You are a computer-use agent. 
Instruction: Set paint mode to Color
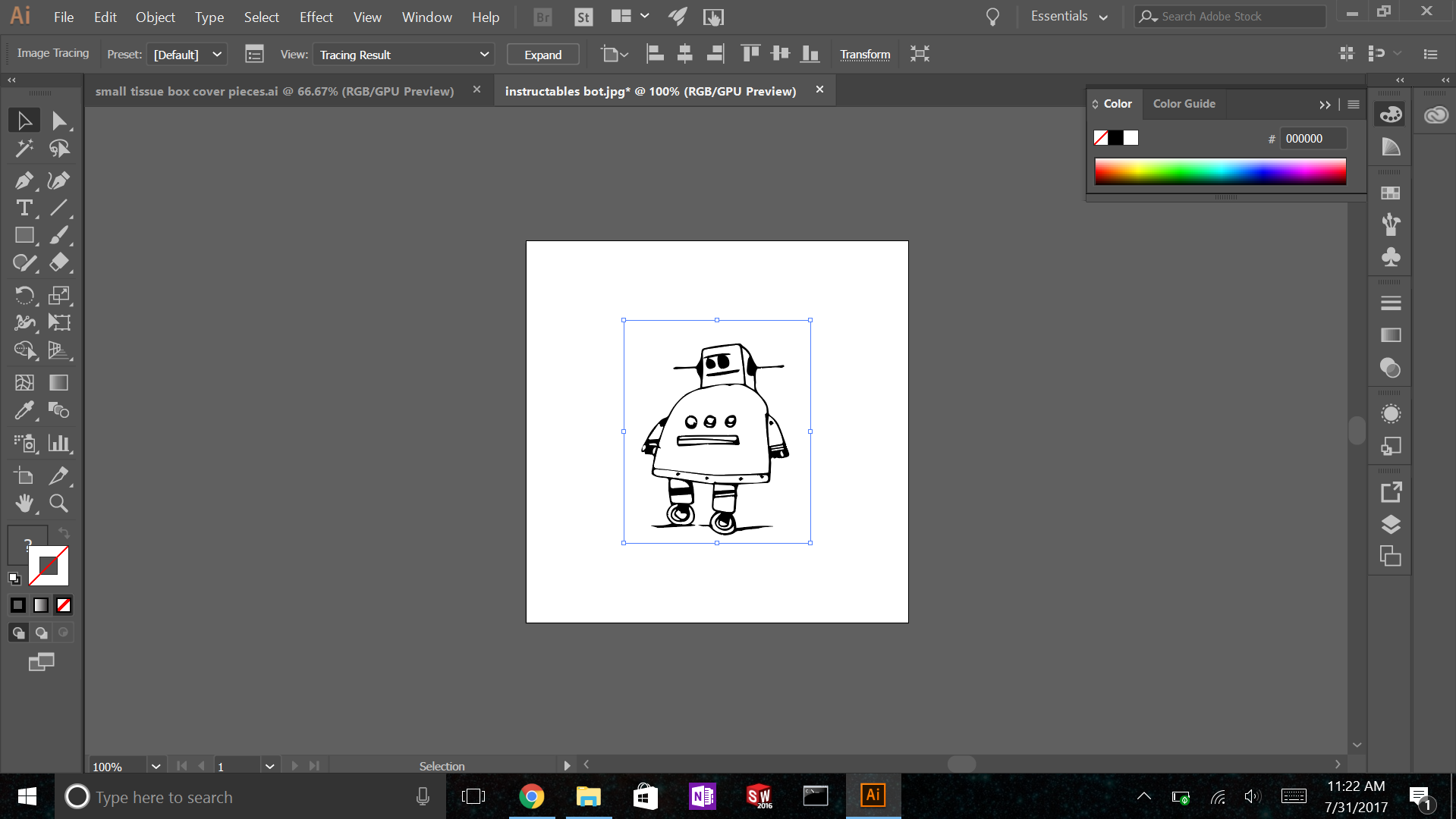tap(18, 605)
